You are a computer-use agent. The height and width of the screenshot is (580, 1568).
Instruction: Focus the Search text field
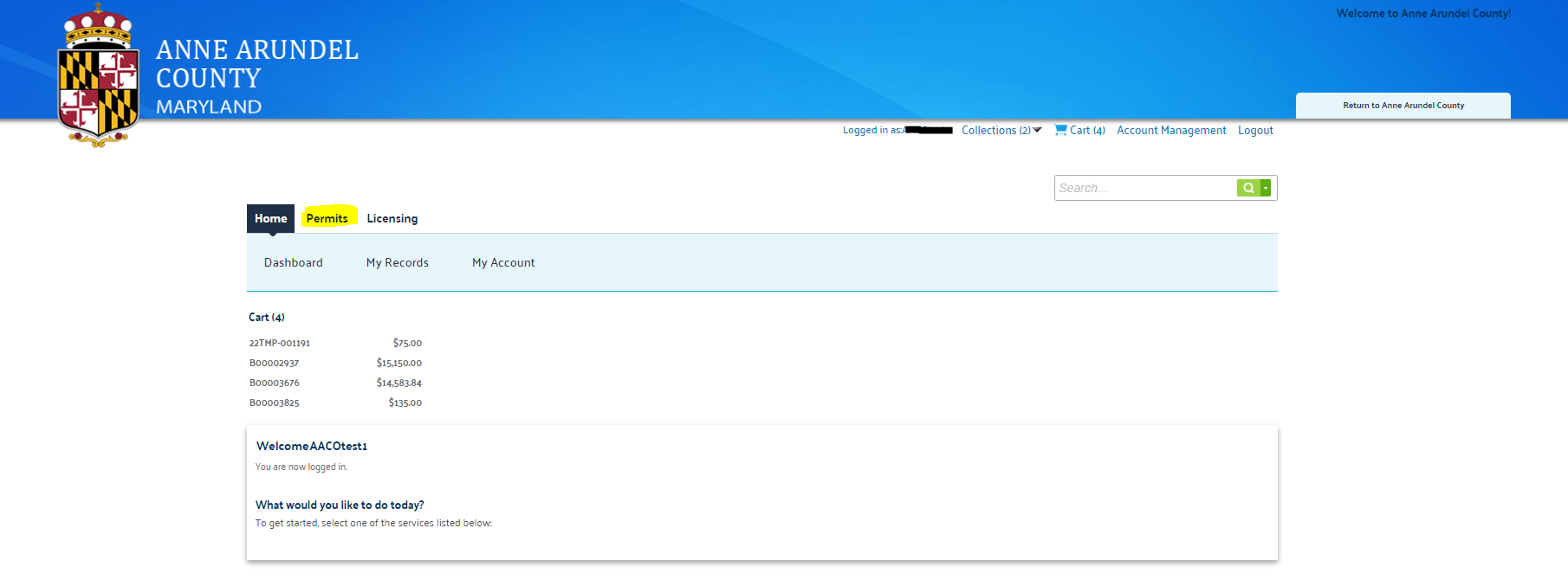pyautogui.click(x=1144, y=188)
